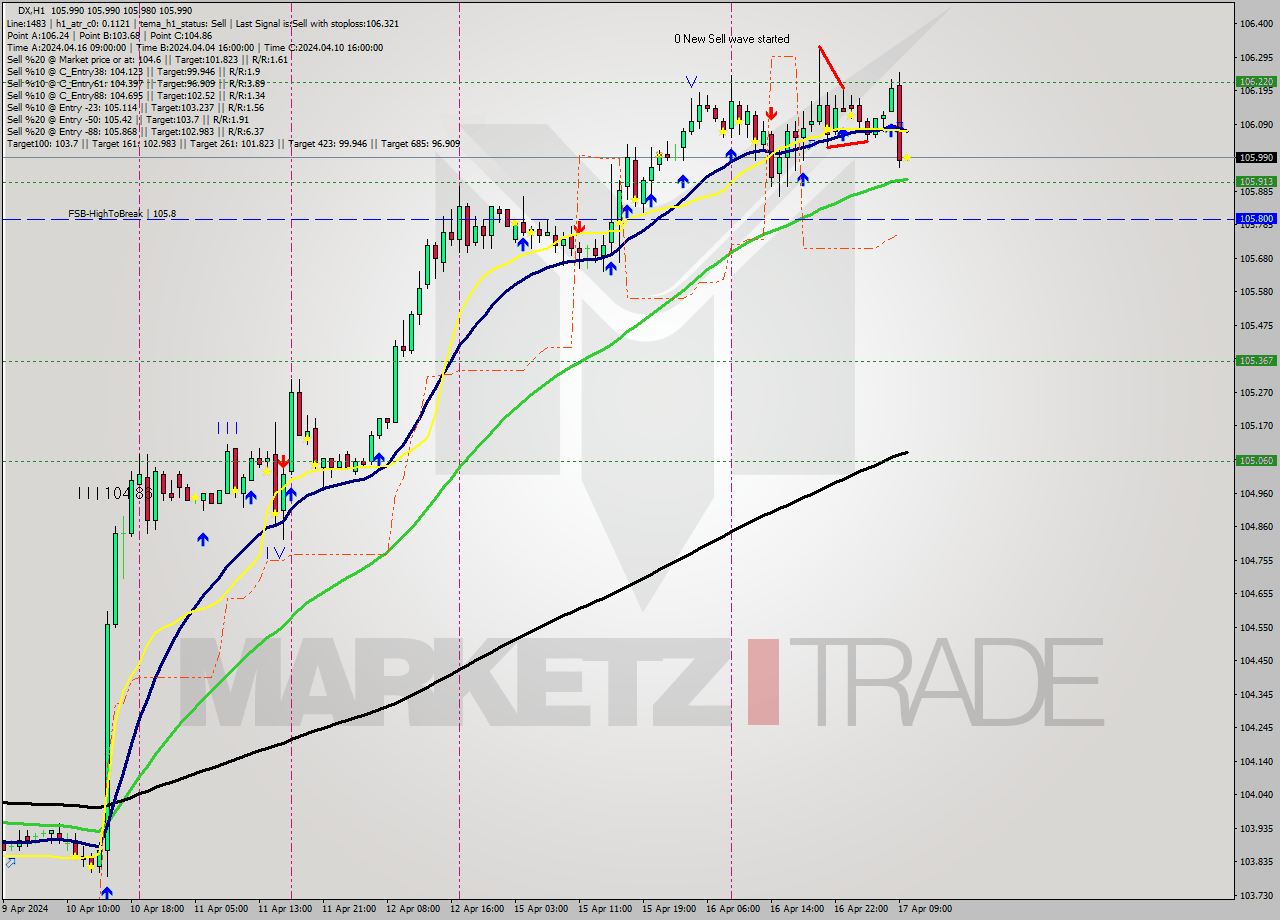Image resolution: width=1280 pixels, height=920 pixels.
Task: Click the '16 Apr 14:00' time label
Action: click(x=799, y=909)
